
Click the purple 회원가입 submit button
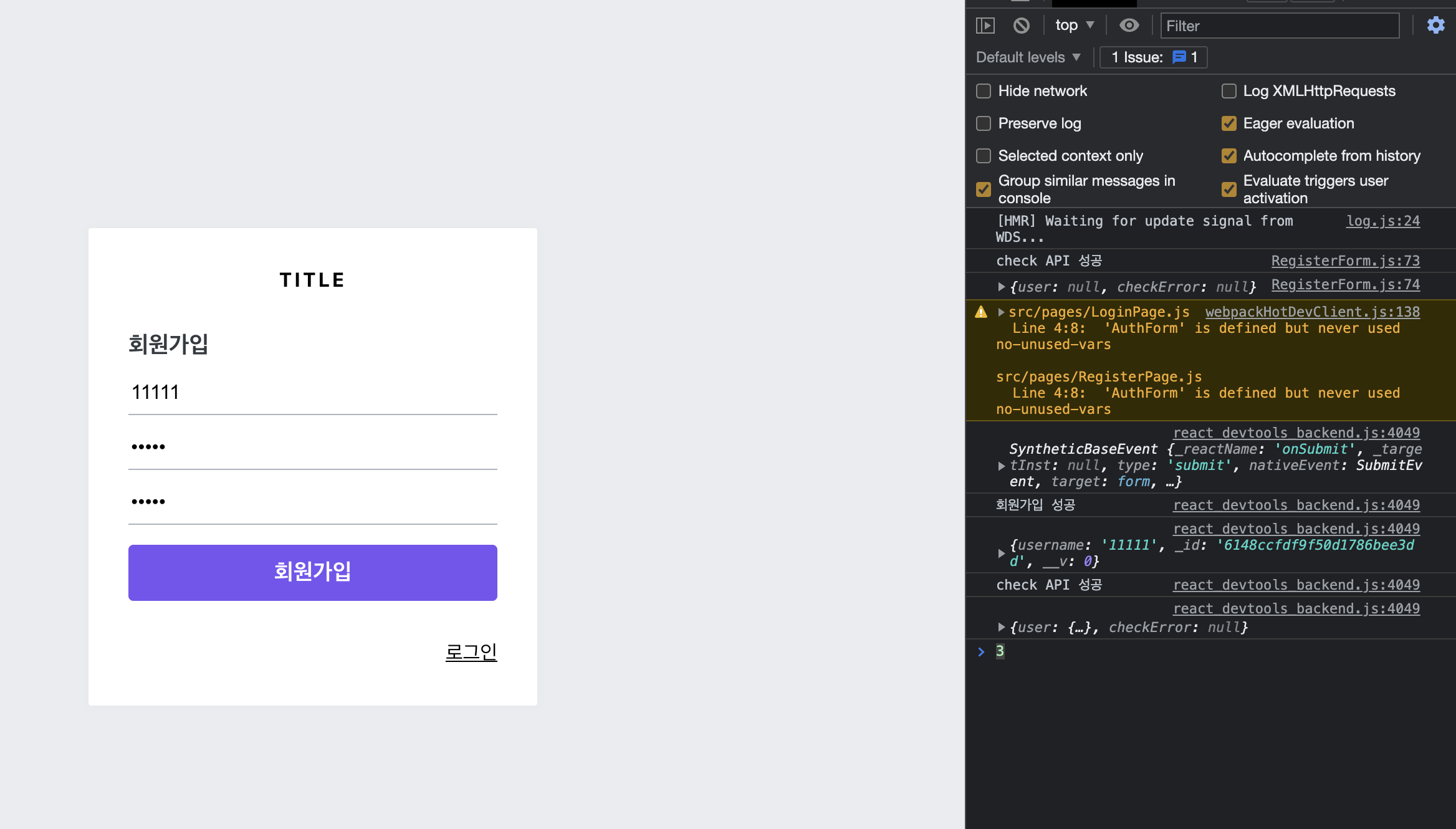312,572
